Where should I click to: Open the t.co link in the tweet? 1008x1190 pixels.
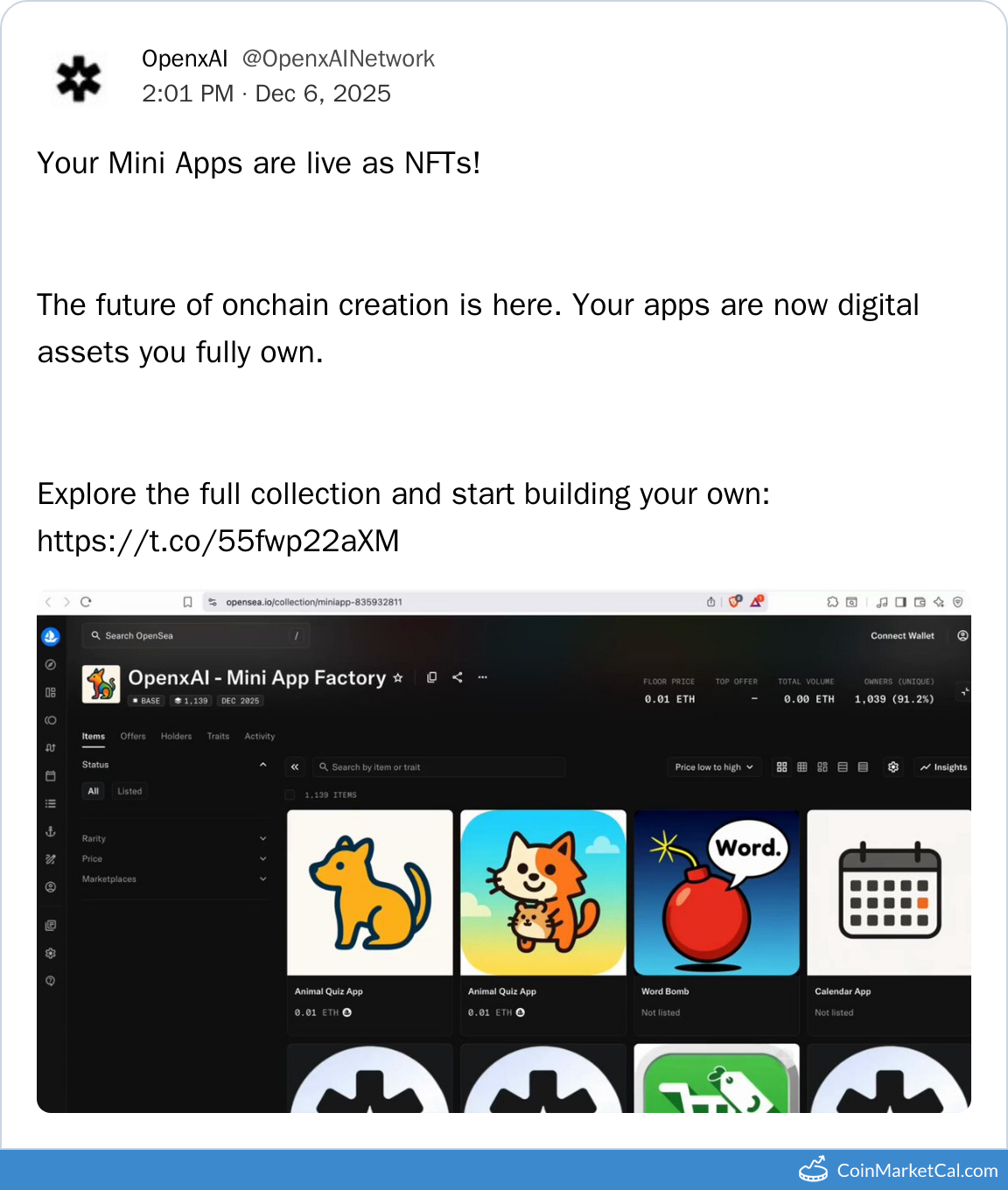coord(218,542)
